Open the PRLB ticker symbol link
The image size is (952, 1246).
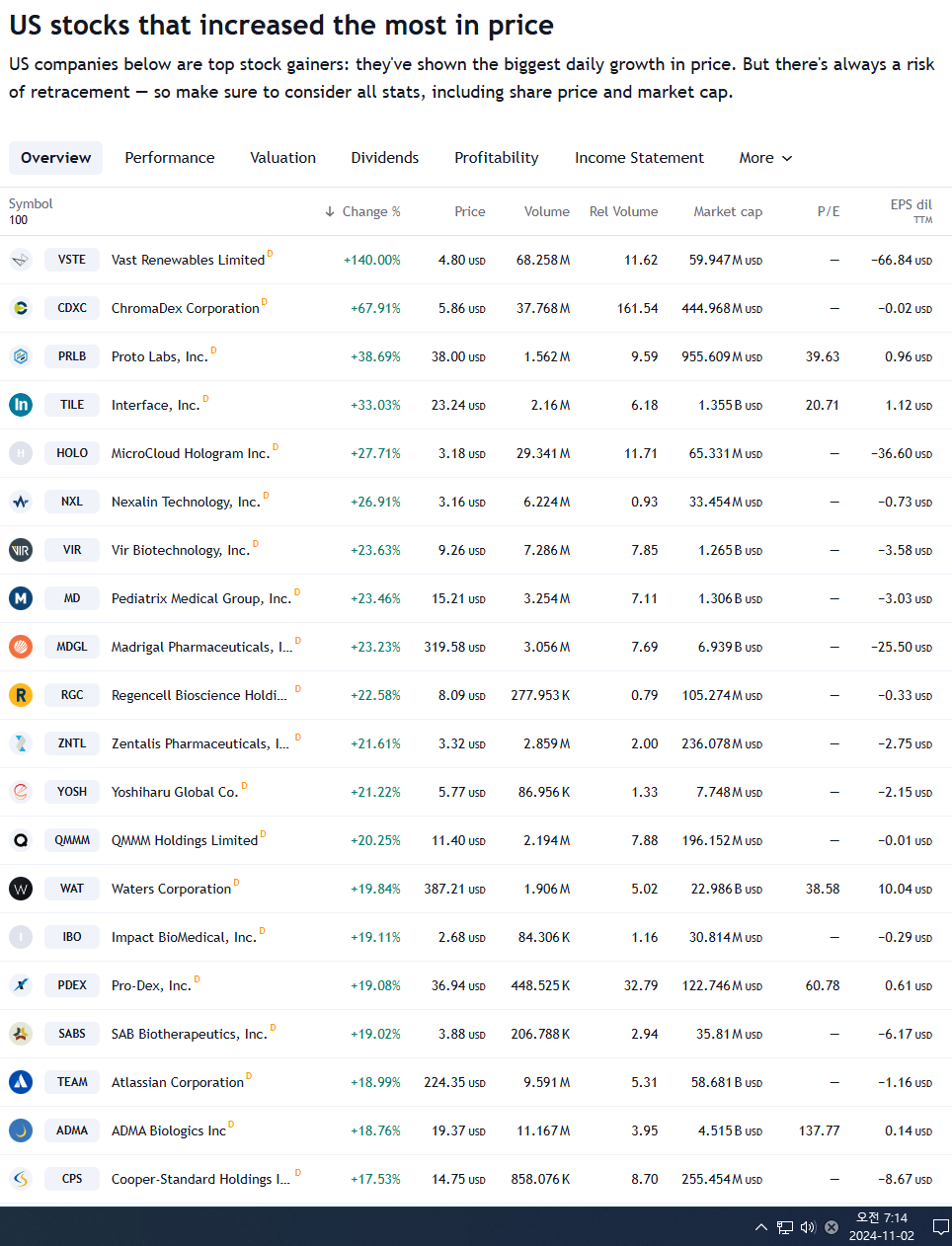[x=72, y=356]
